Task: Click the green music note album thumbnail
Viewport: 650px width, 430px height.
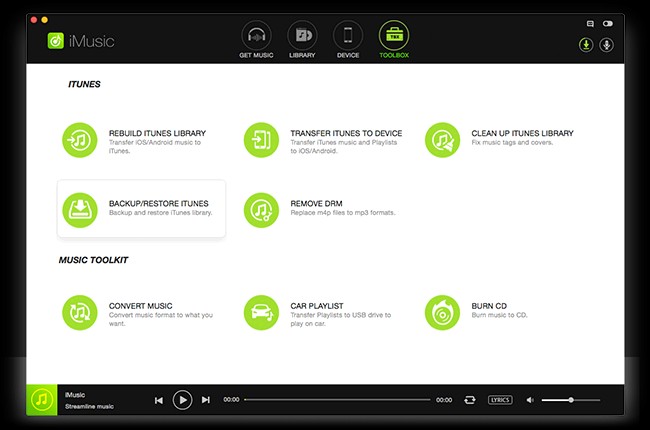Action: click(x=41, y=400)
